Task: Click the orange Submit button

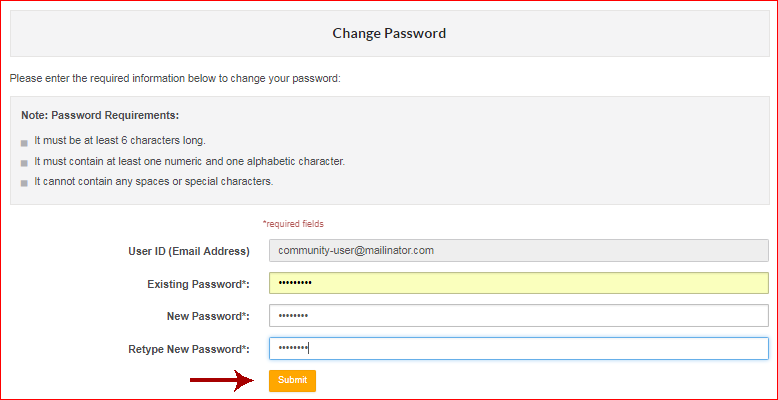Action: 292,380
